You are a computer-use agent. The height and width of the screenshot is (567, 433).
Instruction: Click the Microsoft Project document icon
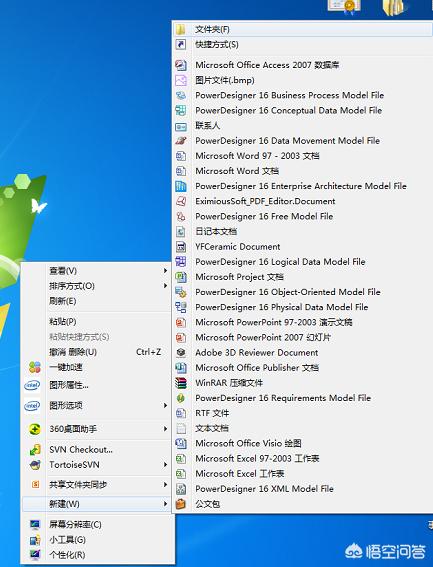tap(181, 277)
